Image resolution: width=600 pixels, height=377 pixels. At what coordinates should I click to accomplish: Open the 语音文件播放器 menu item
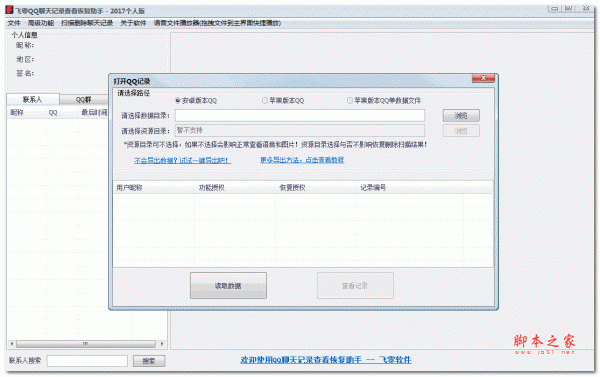click(217, 23)
